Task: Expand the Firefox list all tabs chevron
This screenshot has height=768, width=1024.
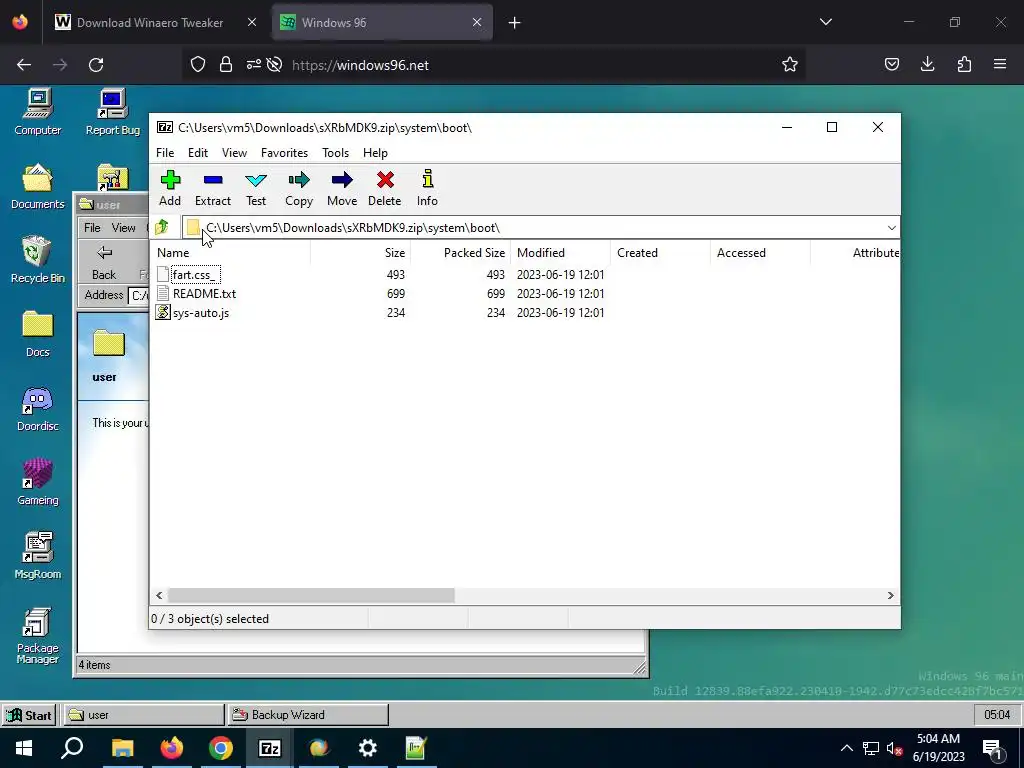Action: coord(825,22)
